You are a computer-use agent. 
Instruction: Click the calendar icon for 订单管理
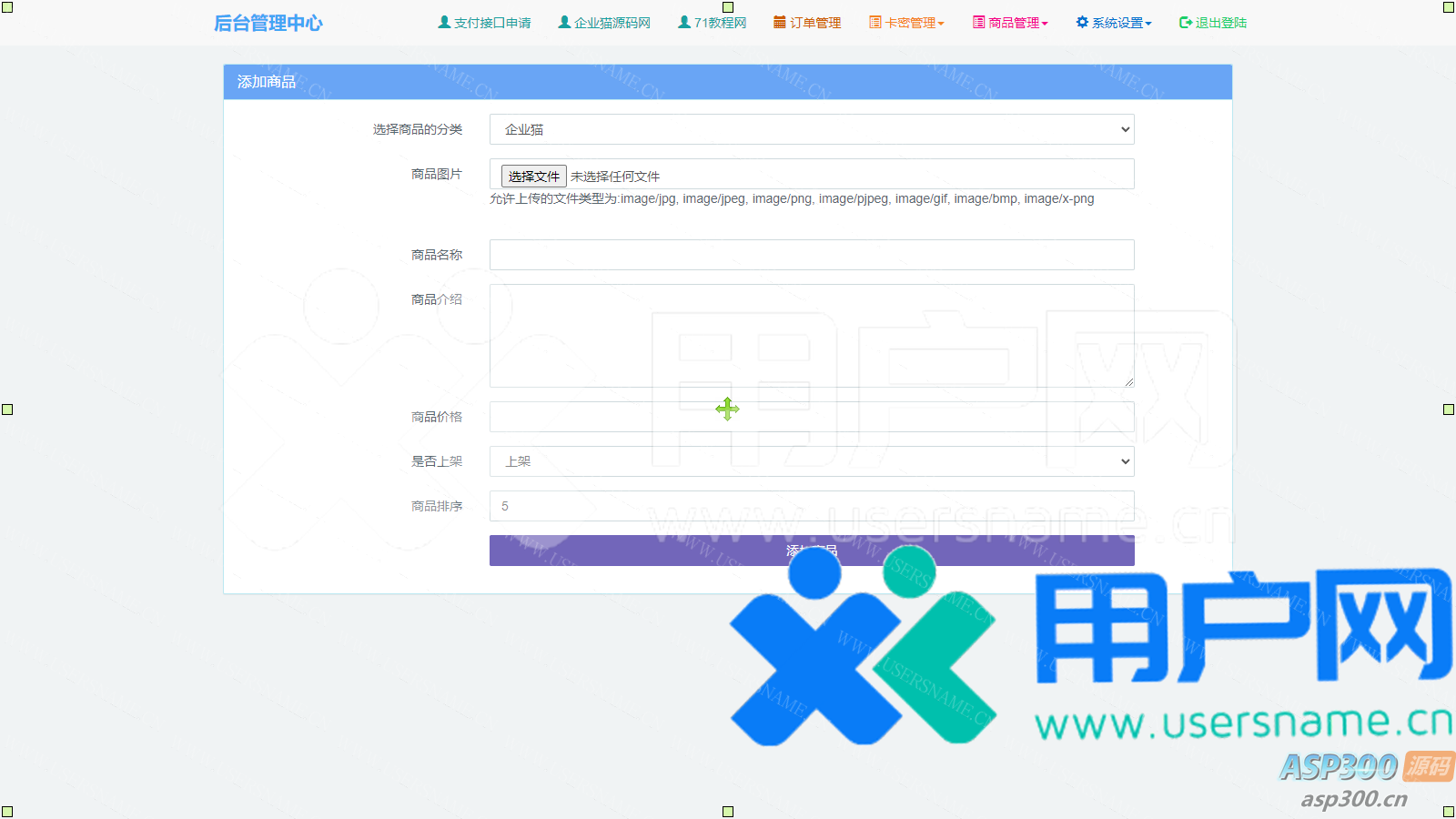pos(780,22)
